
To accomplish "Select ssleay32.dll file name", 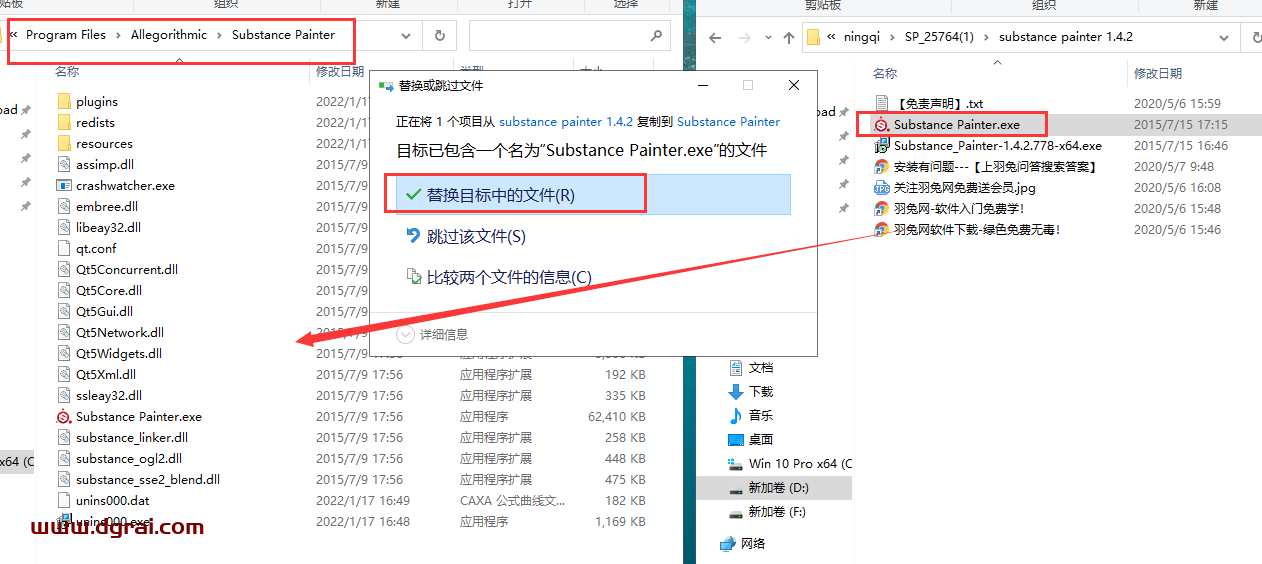I will pyautogui.click(x=109, y=395).
